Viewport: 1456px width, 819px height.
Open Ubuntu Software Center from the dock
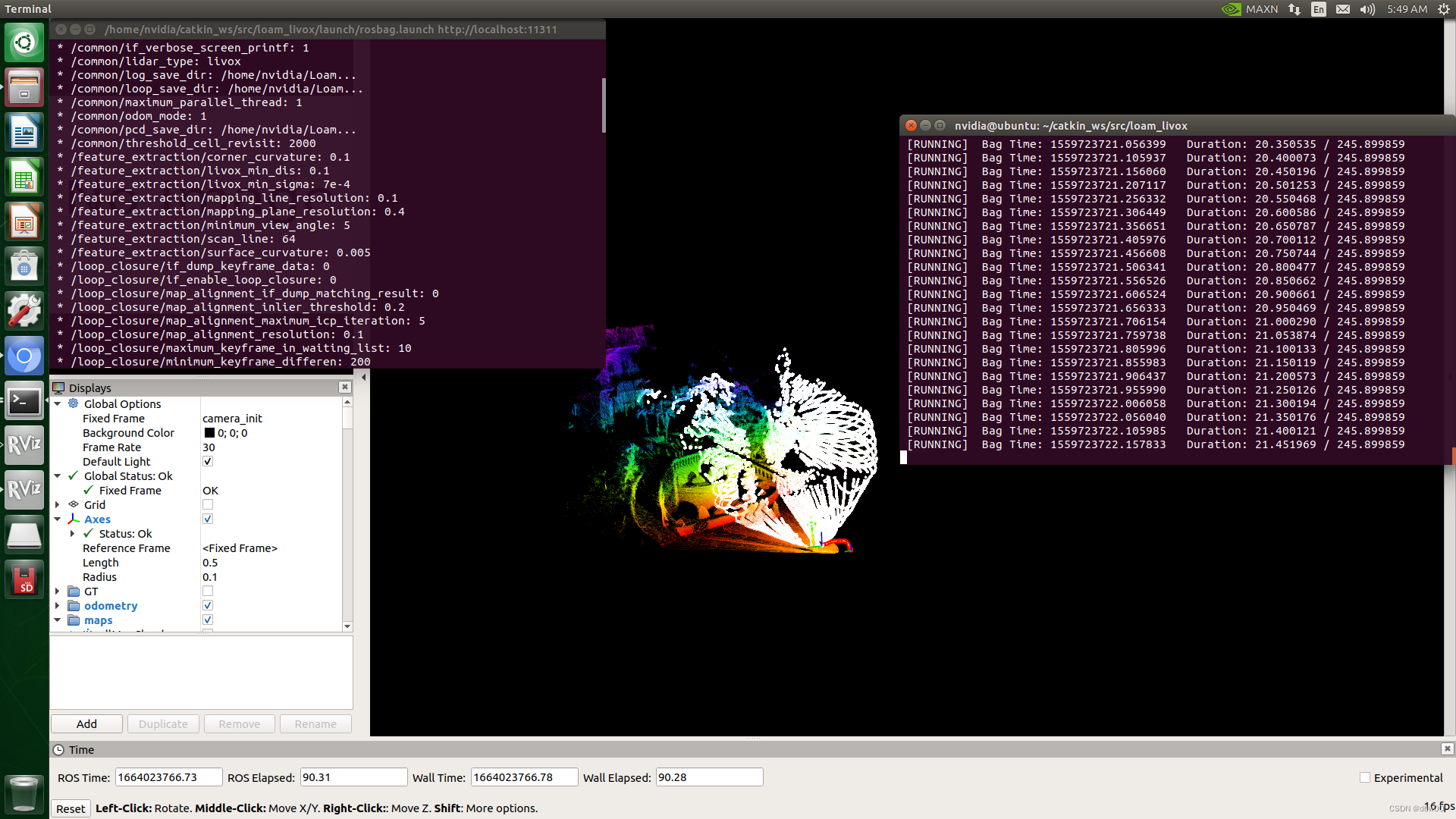[24, 265]
